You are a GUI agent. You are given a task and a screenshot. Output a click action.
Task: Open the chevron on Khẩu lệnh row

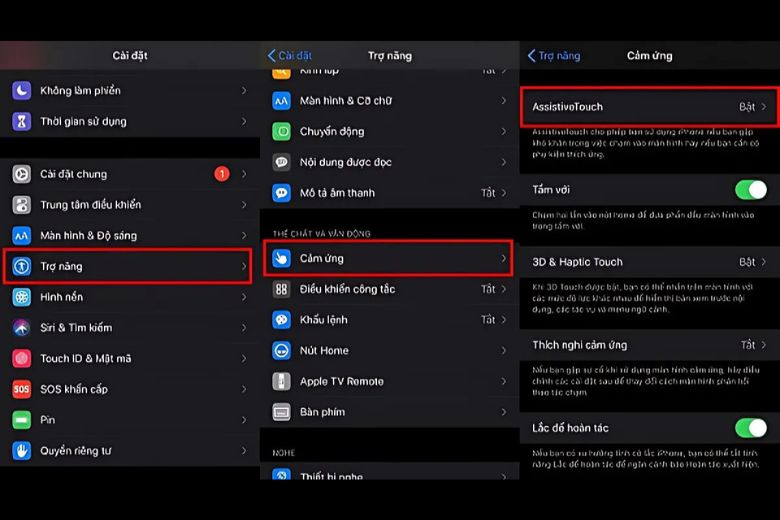click(504, 320)
